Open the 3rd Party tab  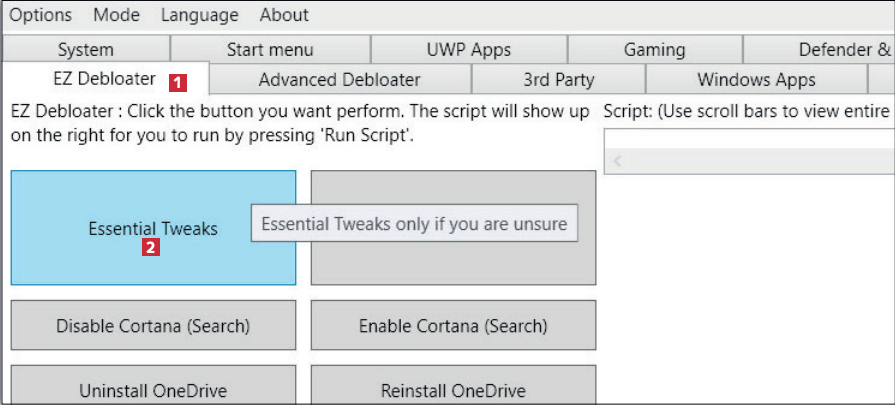coord(558,80)
